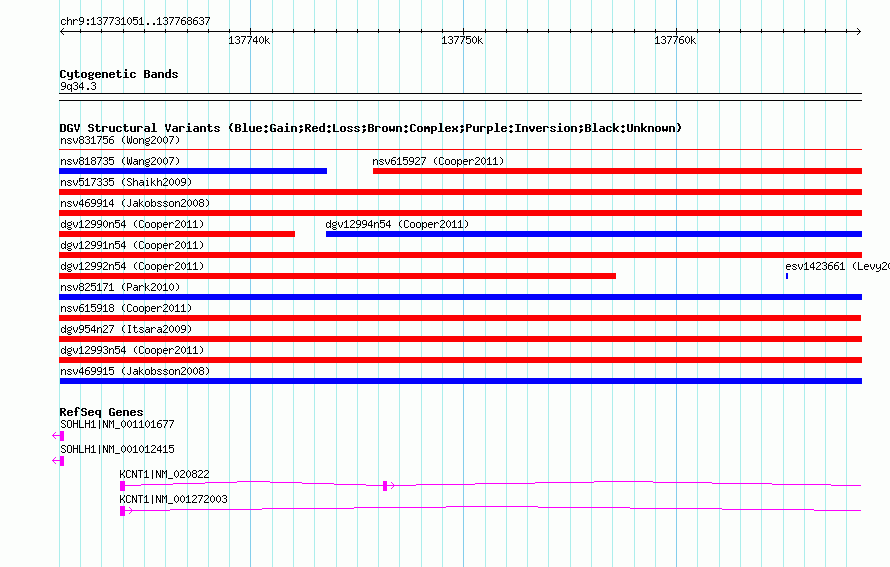Click the nsv469915 (Jakobsson2008) label
The width and height of the screenshot is (890, 567).
[135, 371]
